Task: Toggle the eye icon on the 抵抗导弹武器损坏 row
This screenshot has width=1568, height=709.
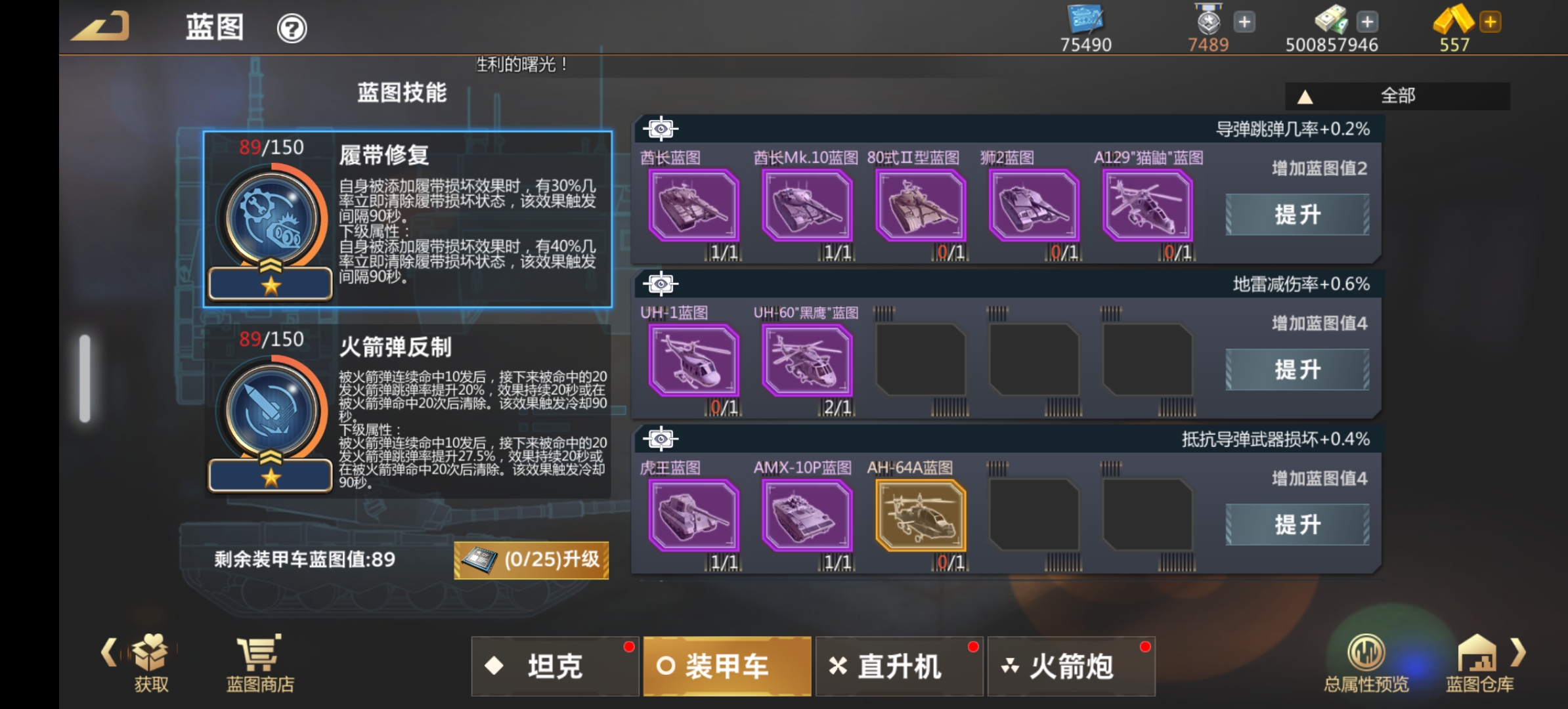Action: click(x=661, y=439)
